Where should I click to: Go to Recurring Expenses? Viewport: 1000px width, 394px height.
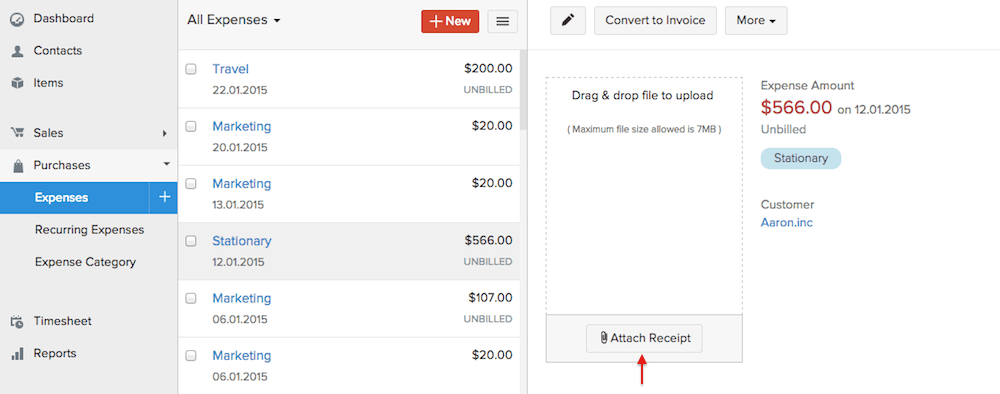click(x=89, y=230)
